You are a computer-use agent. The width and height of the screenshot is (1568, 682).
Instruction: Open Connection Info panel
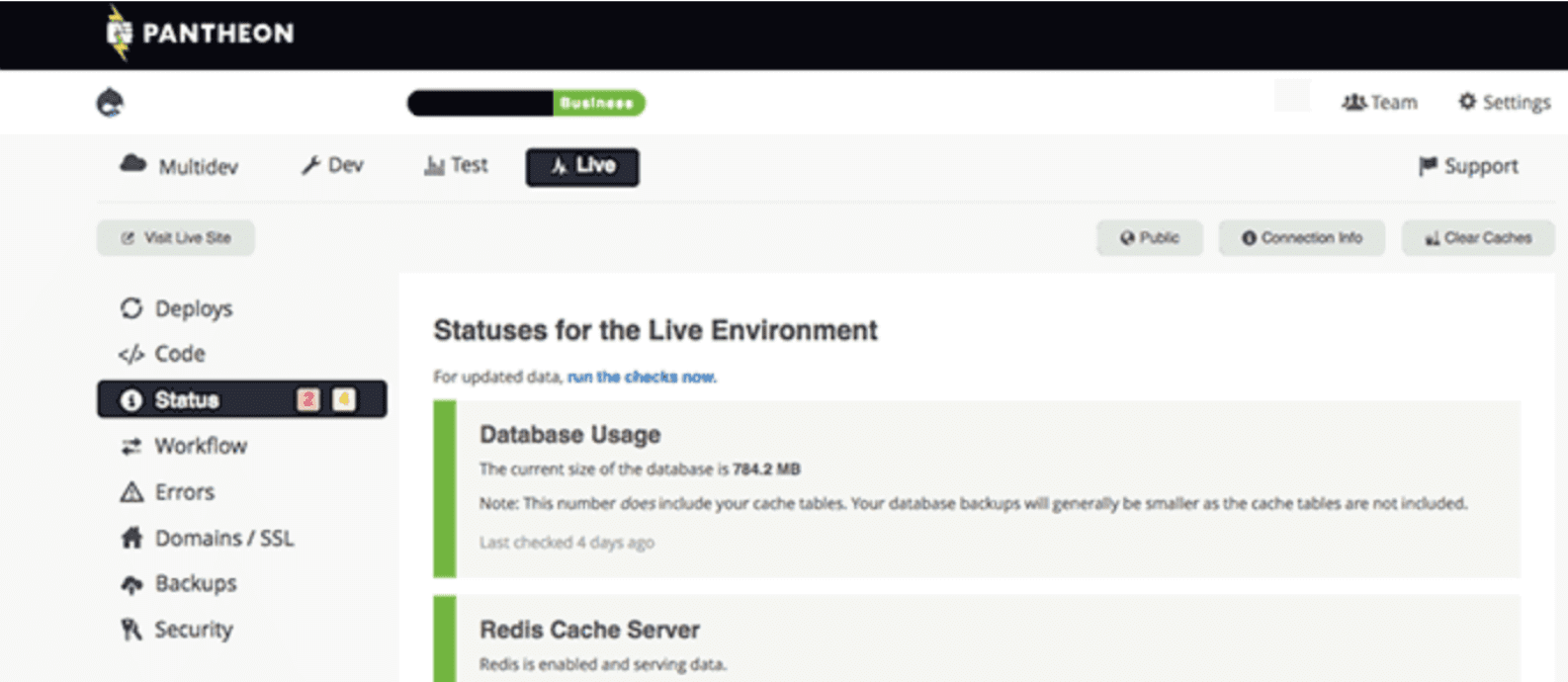coord(1301,238)
